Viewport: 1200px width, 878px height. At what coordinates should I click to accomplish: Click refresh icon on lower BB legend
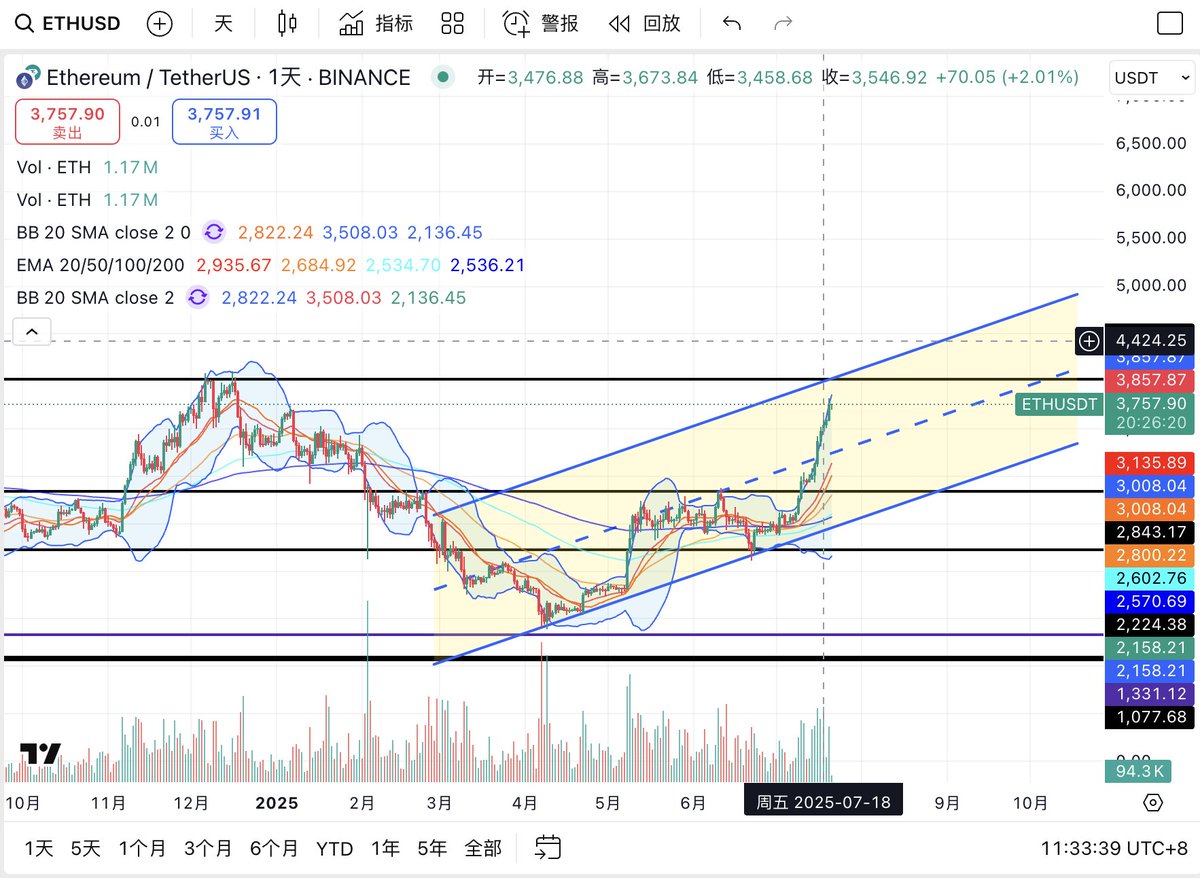click(x=198, y=298)
